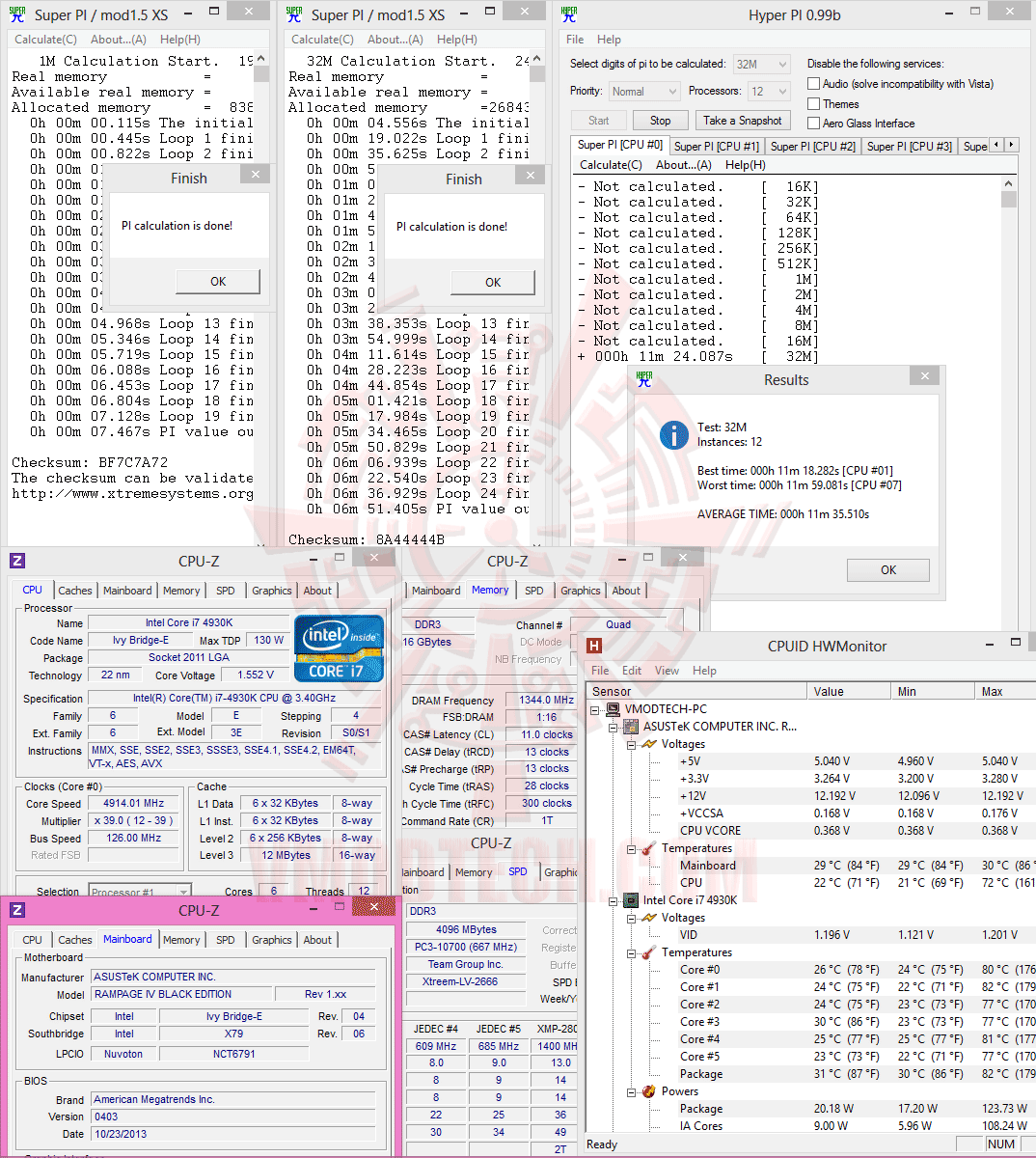Click the Intel Core i7 logo in CPU-Z
Image resolution: width=1036 pixels, height=1158 pixels.
coord(339,648)
